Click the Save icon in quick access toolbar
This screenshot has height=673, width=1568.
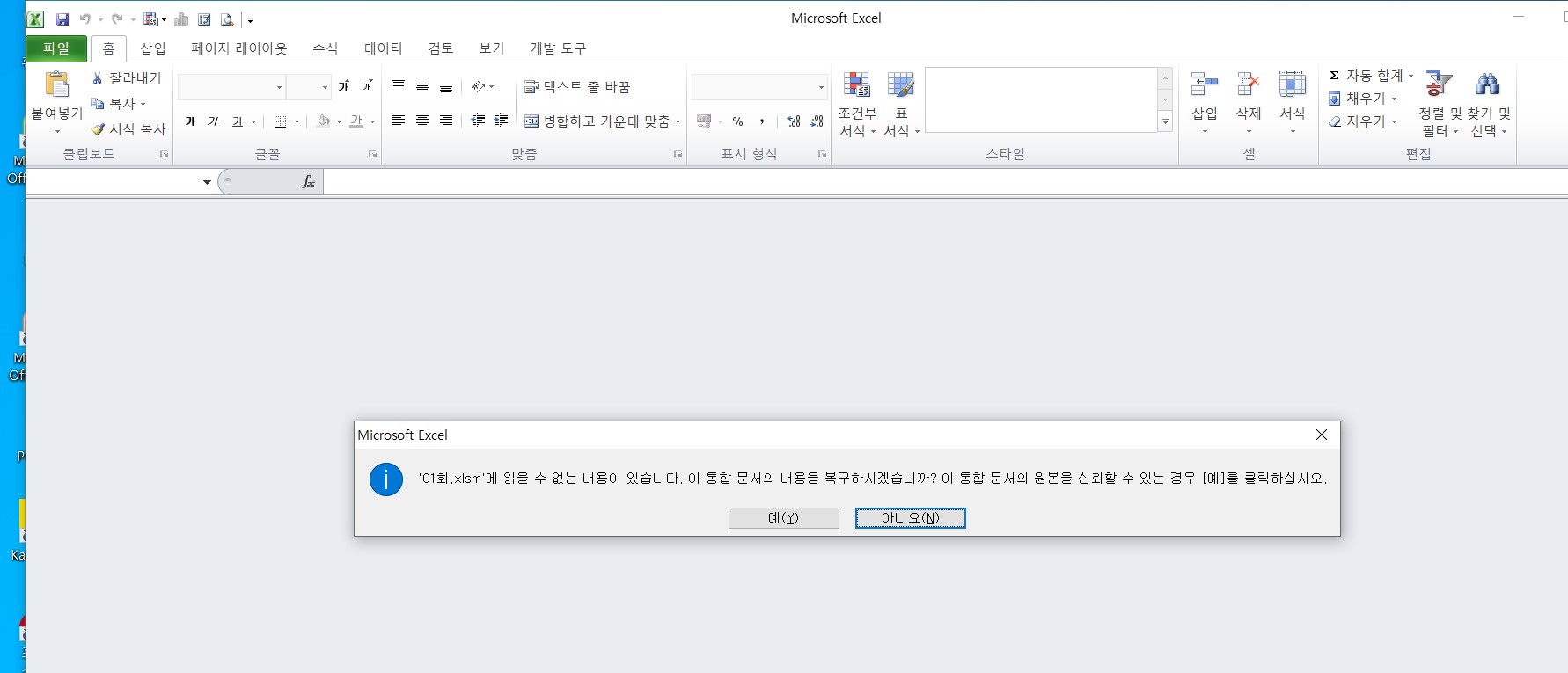tap(62, 19)
